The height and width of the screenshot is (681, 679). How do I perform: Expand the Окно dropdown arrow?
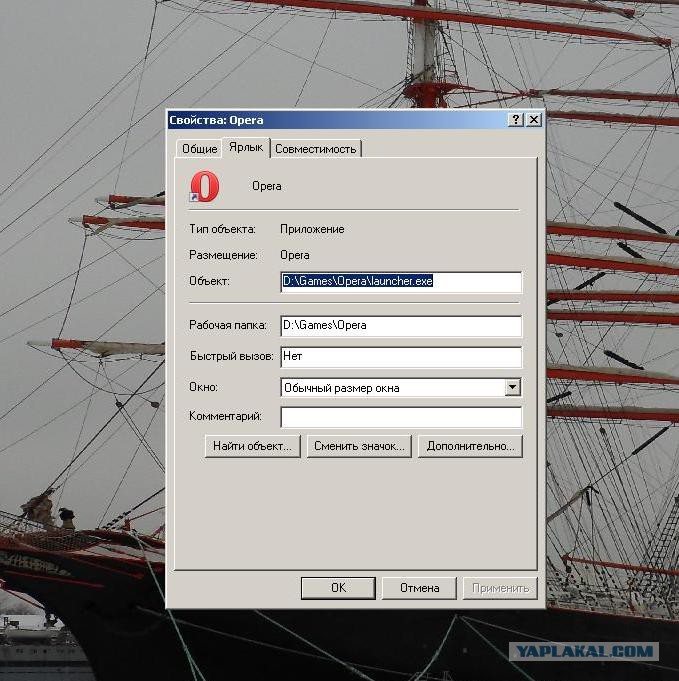(x=513, y=387)
